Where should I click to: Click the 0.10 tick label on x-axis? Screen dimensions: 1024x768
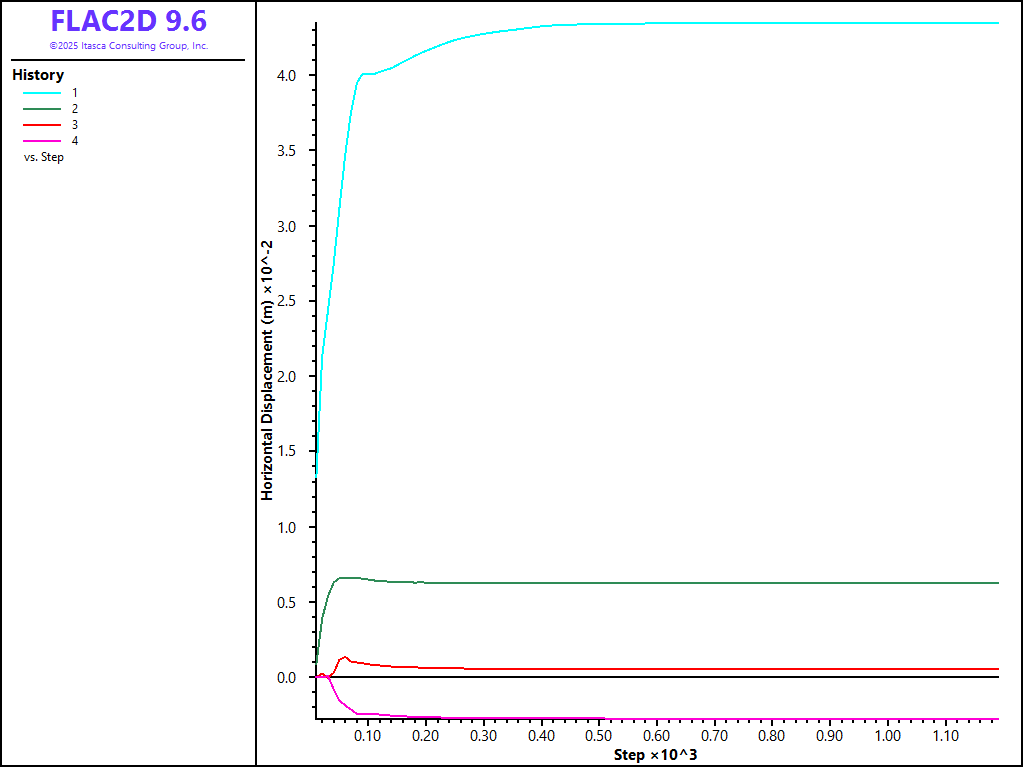pyautogui.click(x=367, y=736)
